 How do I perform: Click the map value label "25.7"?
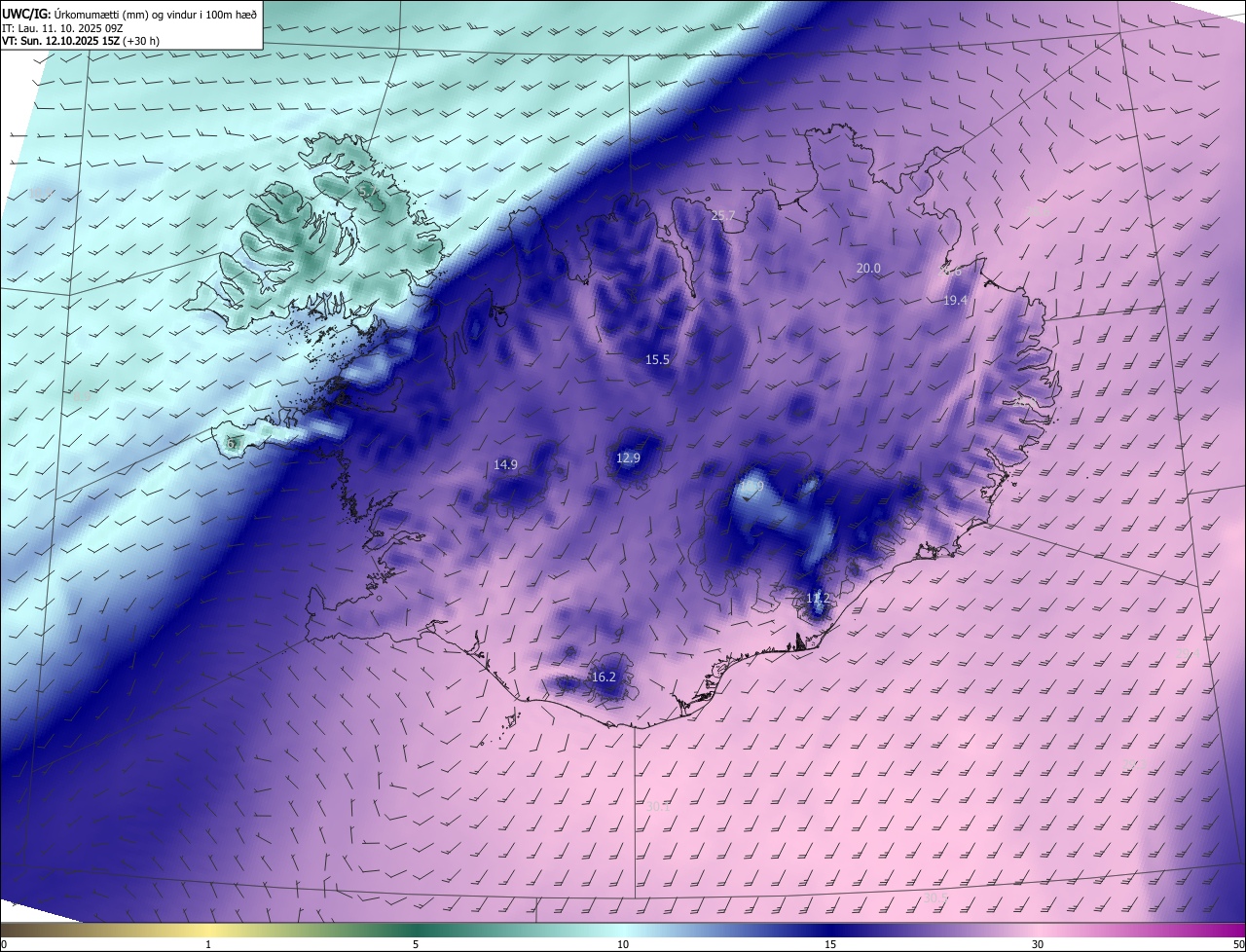click(723, 215)
